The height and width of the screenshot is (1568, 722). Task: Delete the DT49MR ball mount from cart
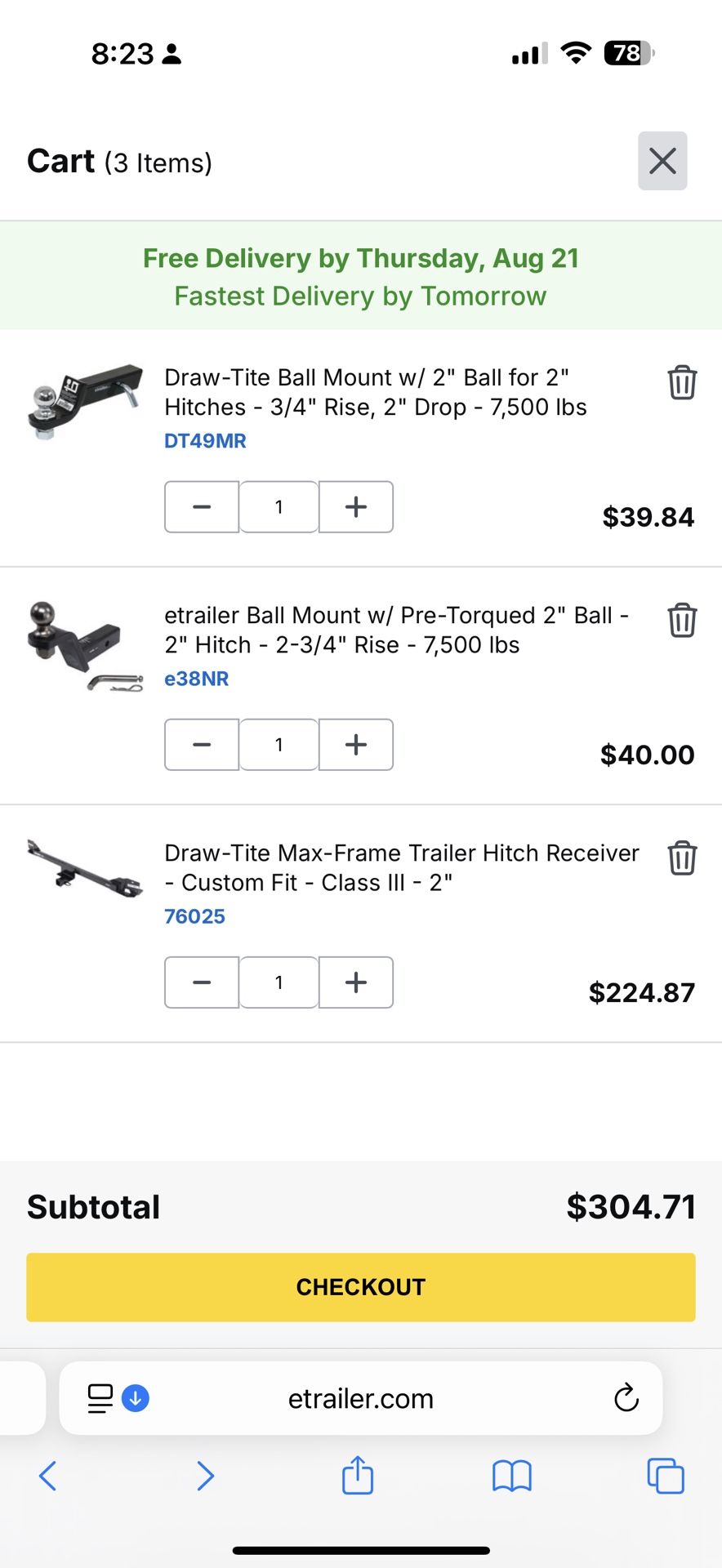(x=682, y=382)
